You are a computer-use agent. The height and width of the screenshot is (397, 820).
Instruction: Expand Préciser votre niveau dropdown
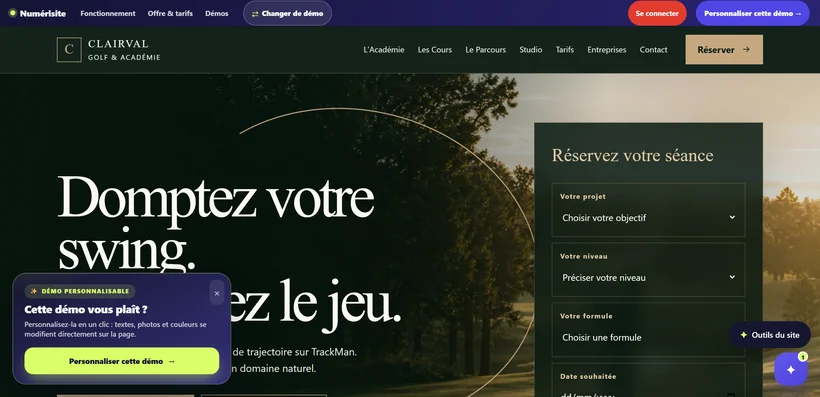[648, 277]
